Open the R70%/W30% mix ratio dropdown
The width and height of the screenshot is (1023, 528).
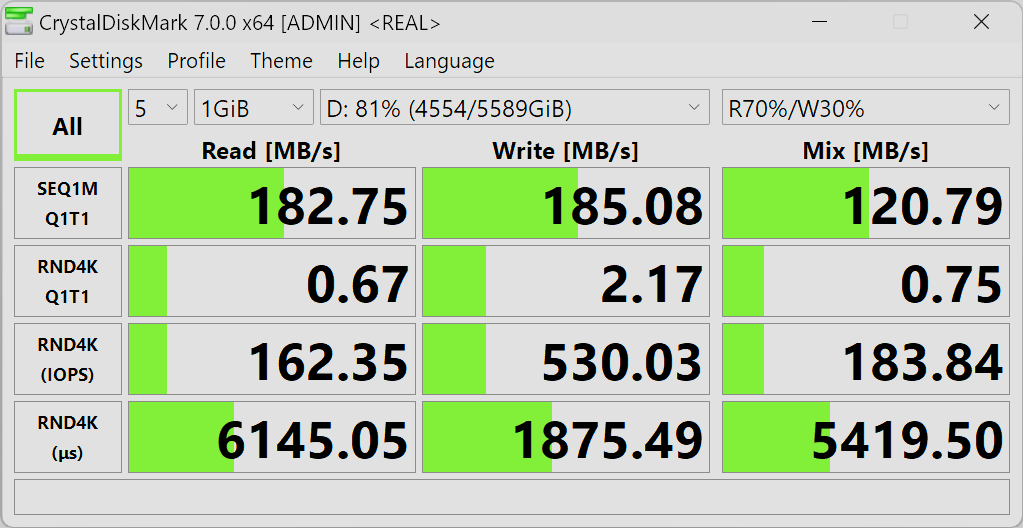point(865,107)
